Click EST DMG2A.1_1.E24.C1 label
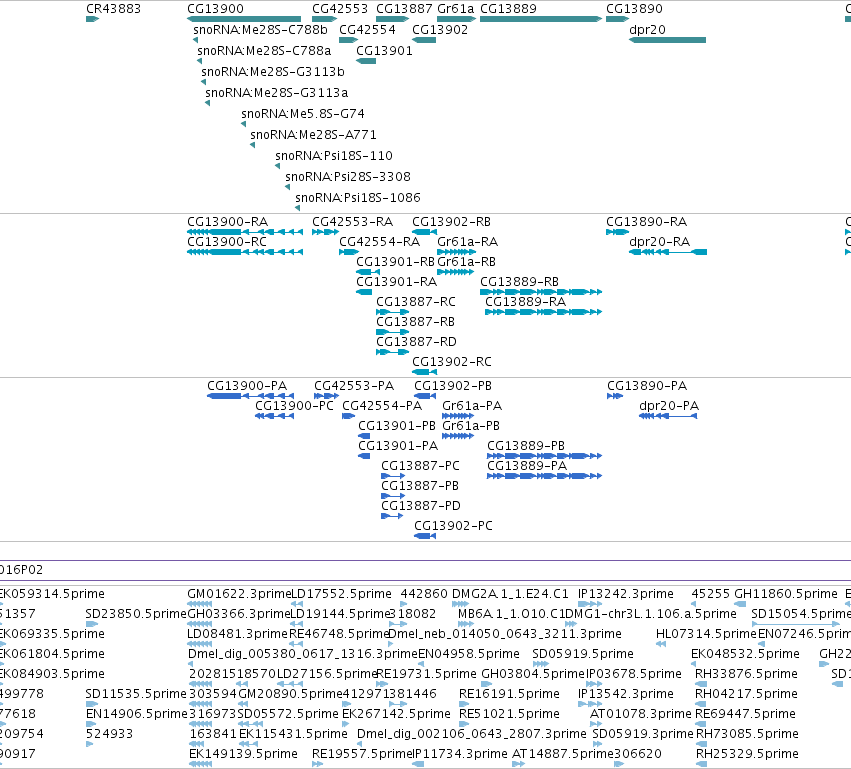 tap(510, 594)
